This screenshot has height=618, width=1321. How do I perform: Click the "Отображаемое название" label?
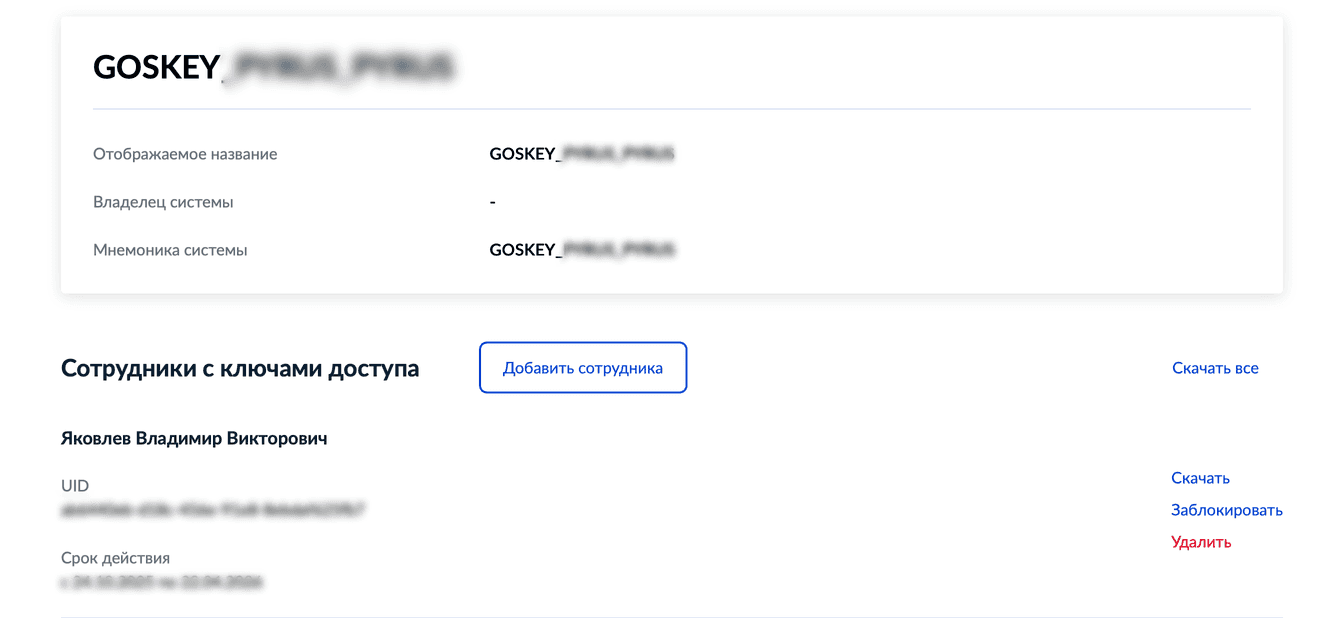[x=185, y=154]
